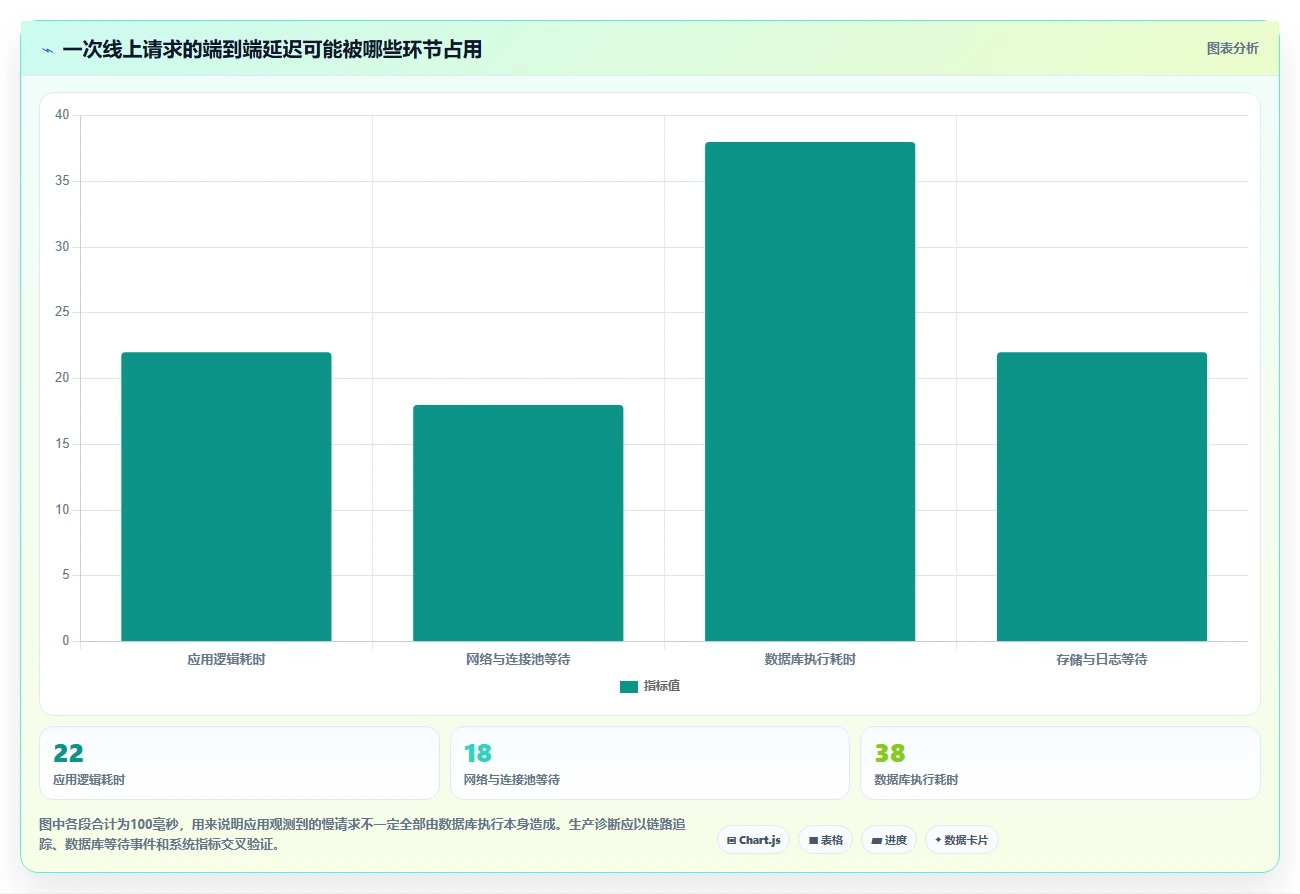Image resolution: width=1300 pixels, height=894 pixels.
Task: Click 数据库执行耗时 caption in third stat card
Action: (x=916, y=780)
